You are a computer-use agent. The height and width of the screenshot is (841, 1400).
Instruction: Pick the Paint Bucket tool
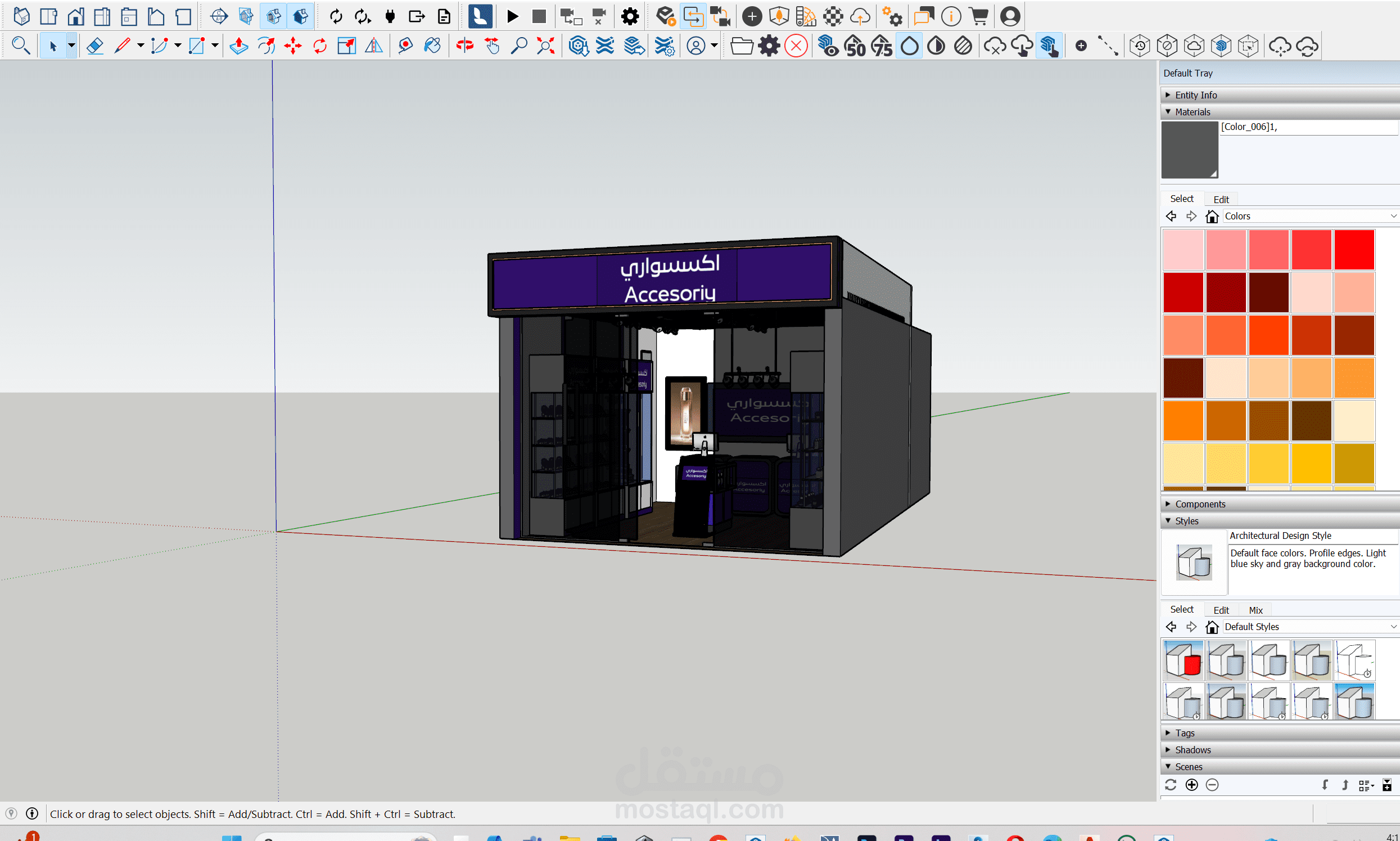432,46
